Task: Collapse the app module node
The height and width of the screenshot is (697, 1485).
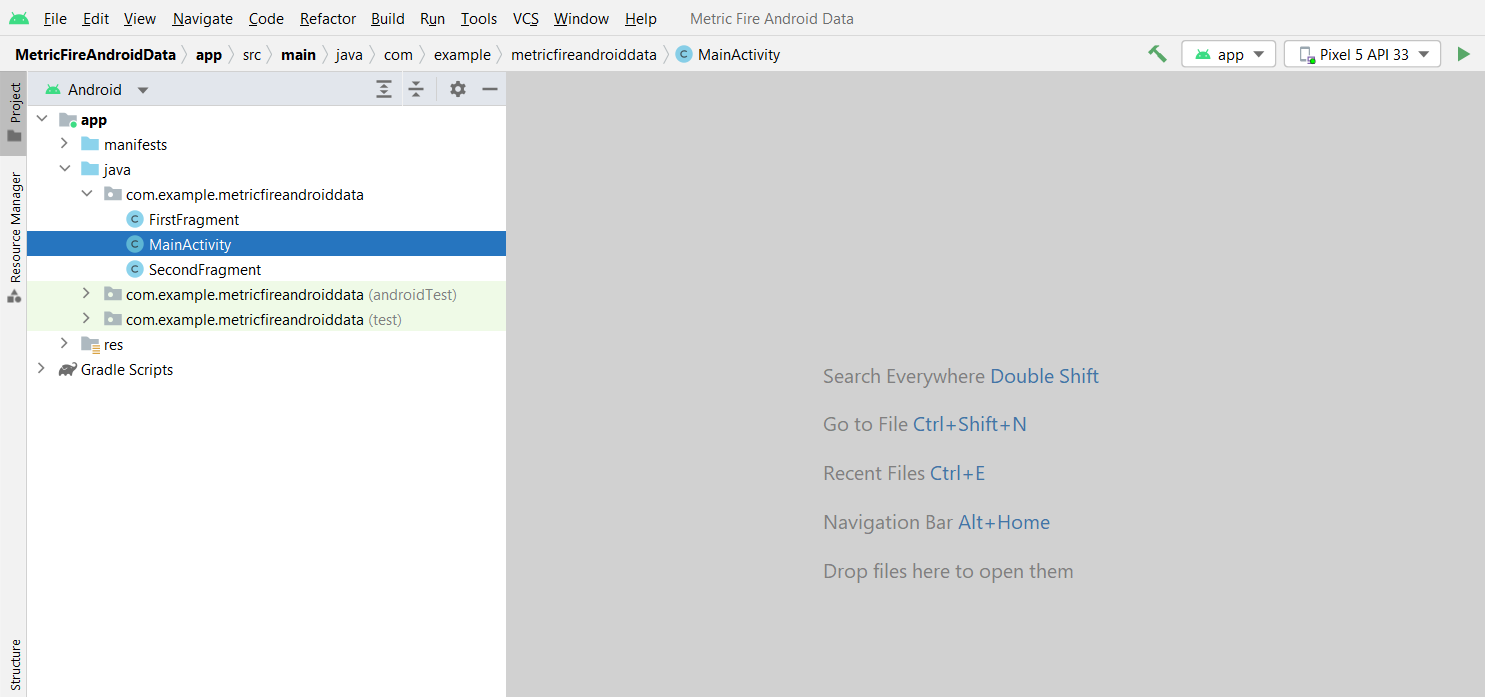Action: [x=42, y=119]
